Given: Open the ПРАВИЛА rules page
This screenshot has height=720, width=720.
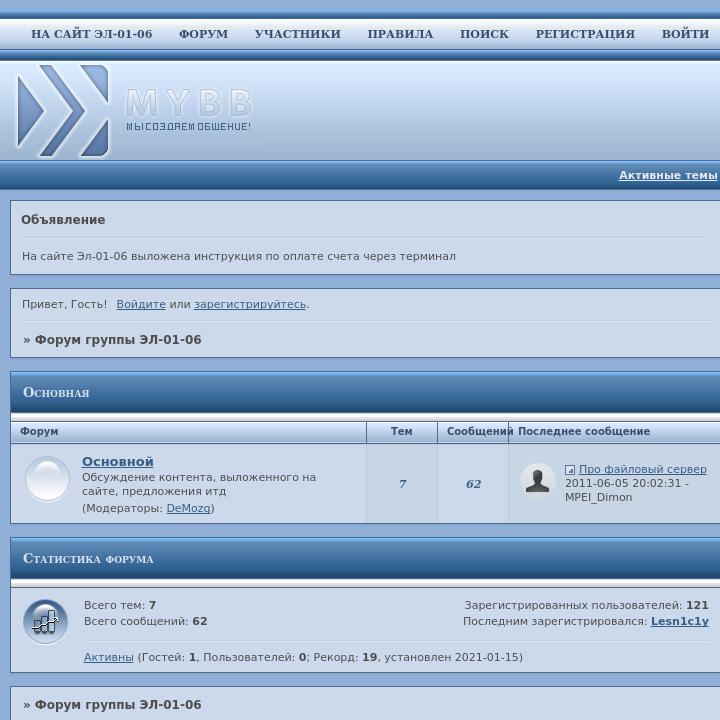Looking at the screenshot, I should [400, 34].
